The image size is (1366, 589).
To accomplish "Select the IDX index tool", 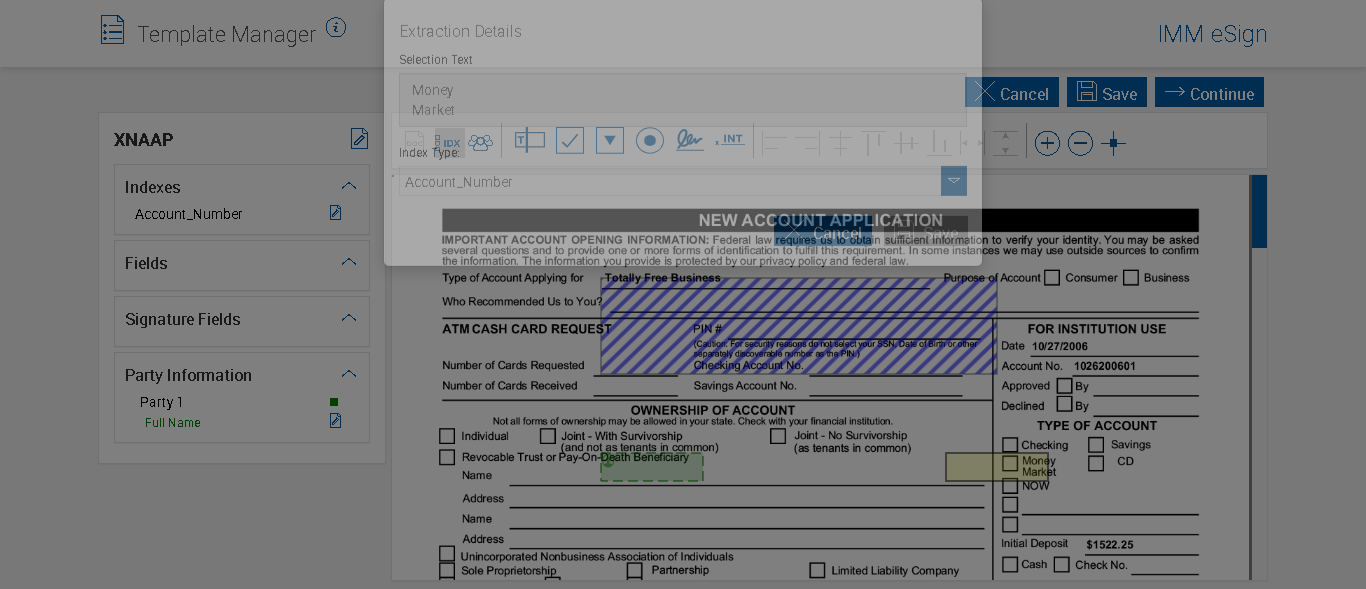I will (x=450, y=143).
